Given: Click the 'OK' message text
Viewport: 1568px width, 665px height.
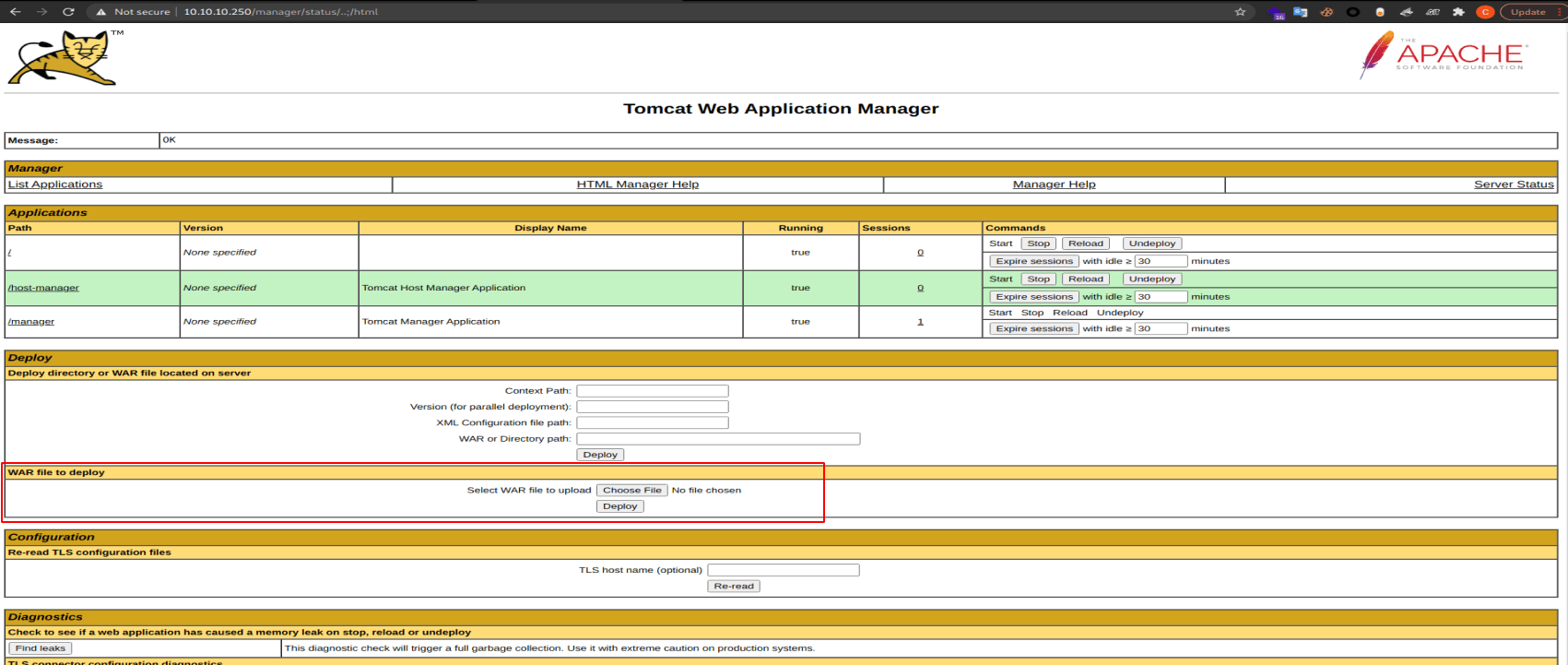Looking at the screenshot, I should (169, 140).
